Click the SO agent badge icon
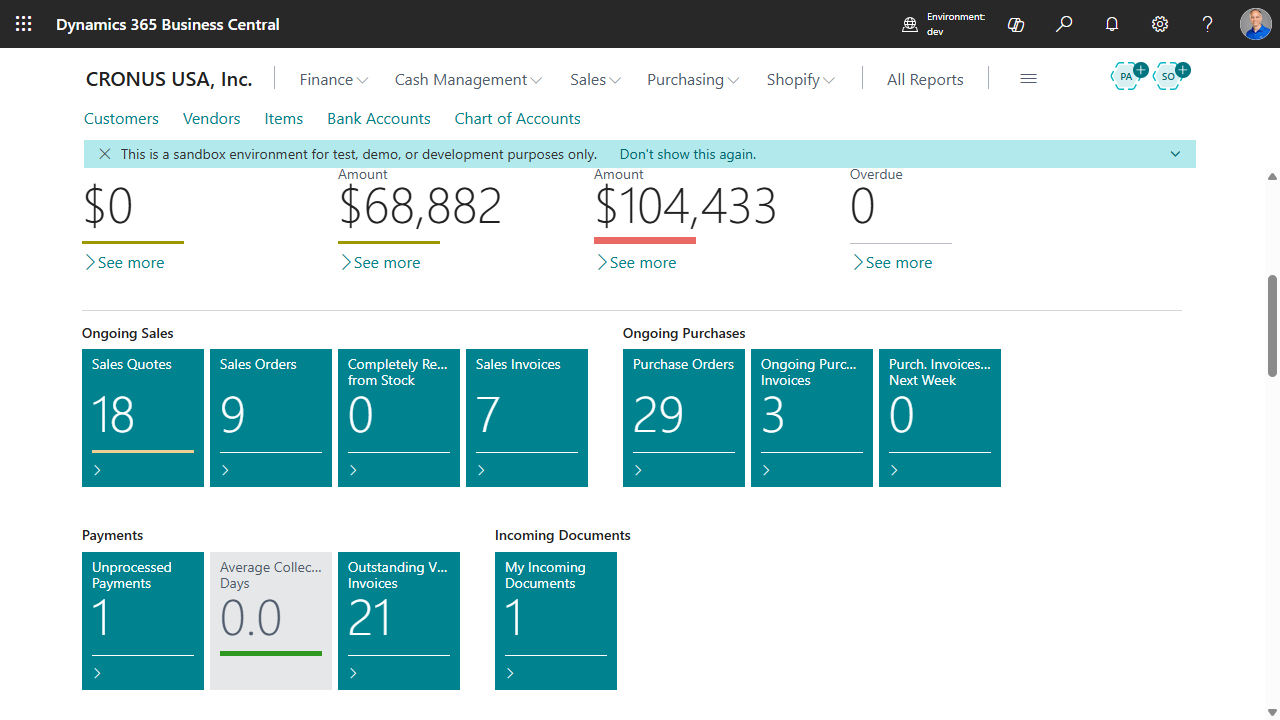Viewport: 1280px width, 720px height. coord(1171,76)
